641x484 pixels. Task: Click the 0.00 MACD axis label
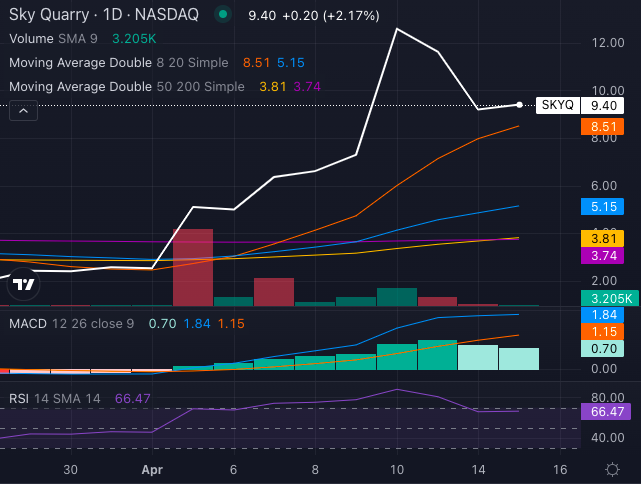click(604, 369)
